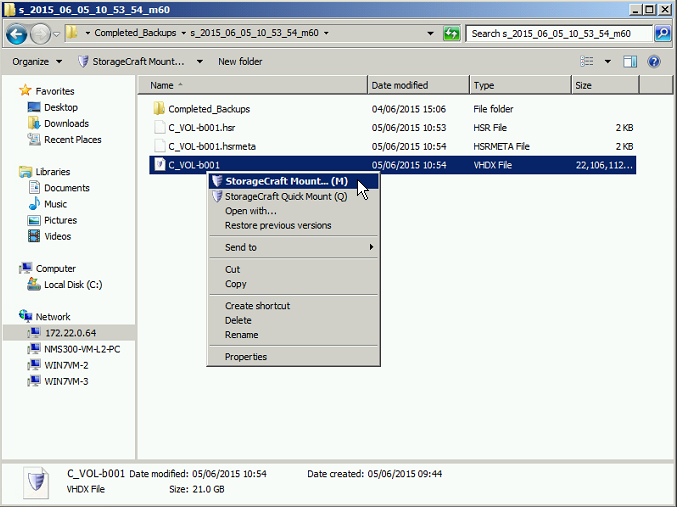677x507 pixels.
Task: Click the Videos library film icon
Action: (34, 236)
